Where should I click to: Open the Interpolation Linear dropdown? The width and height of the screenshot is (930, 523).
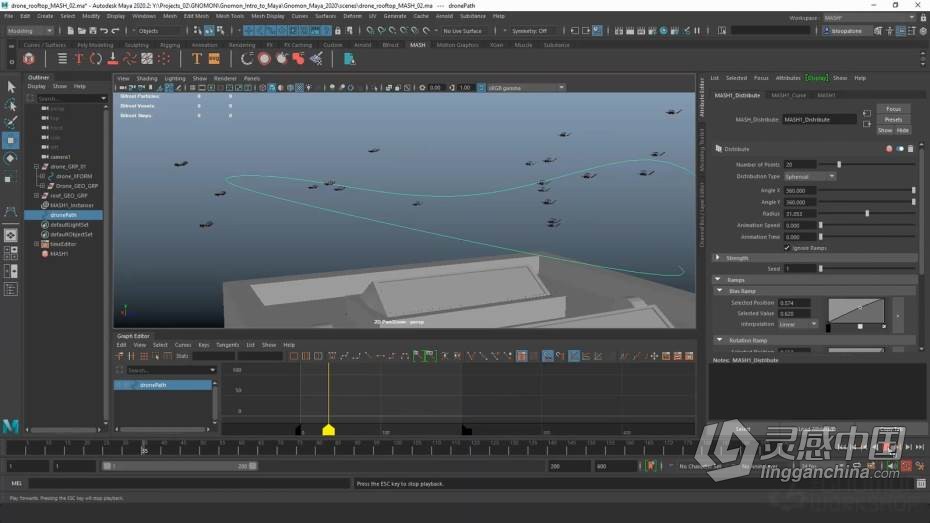pos(798,324)
